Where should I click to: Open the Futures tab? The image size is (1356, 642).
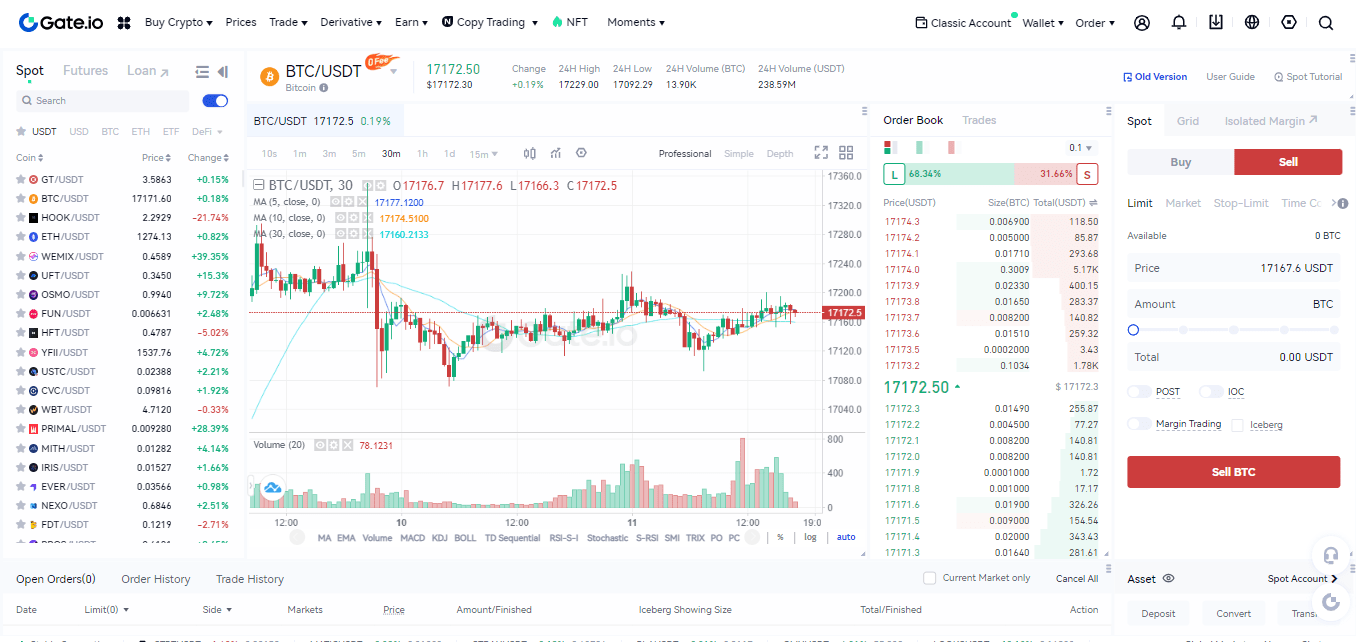[x=85, y=70]
